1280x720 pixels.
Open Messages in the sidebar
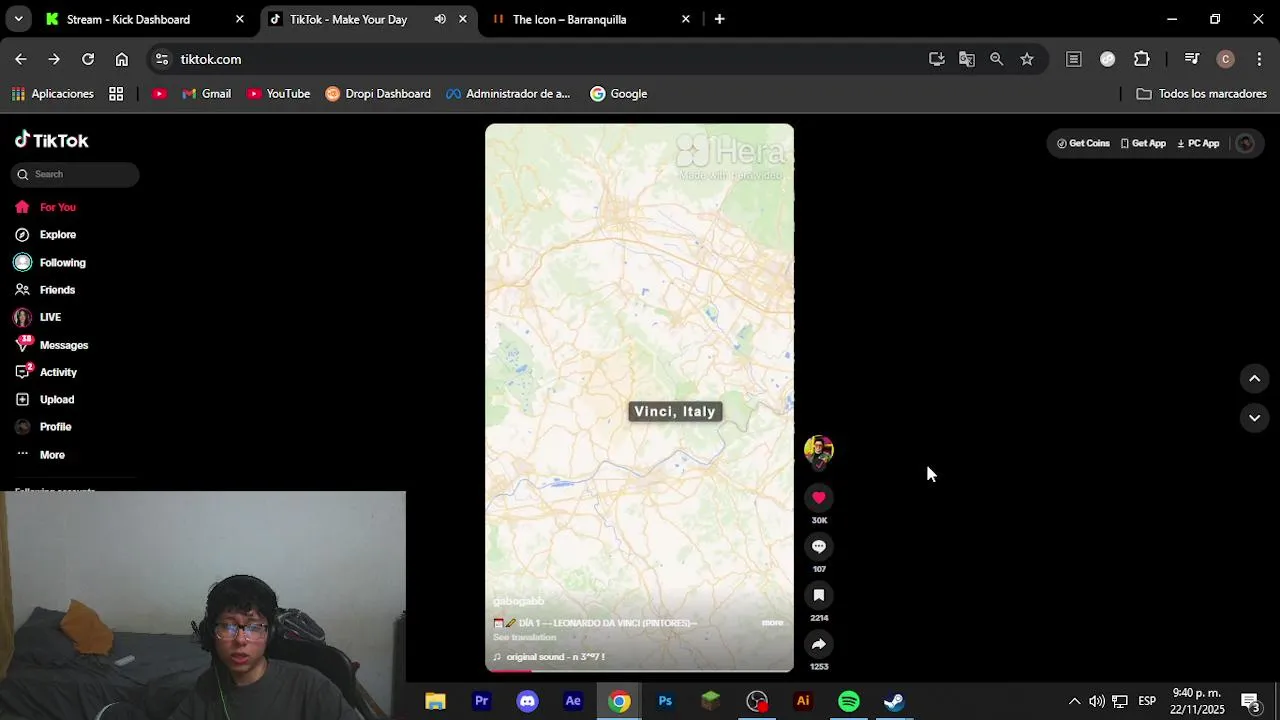point(52,345)
